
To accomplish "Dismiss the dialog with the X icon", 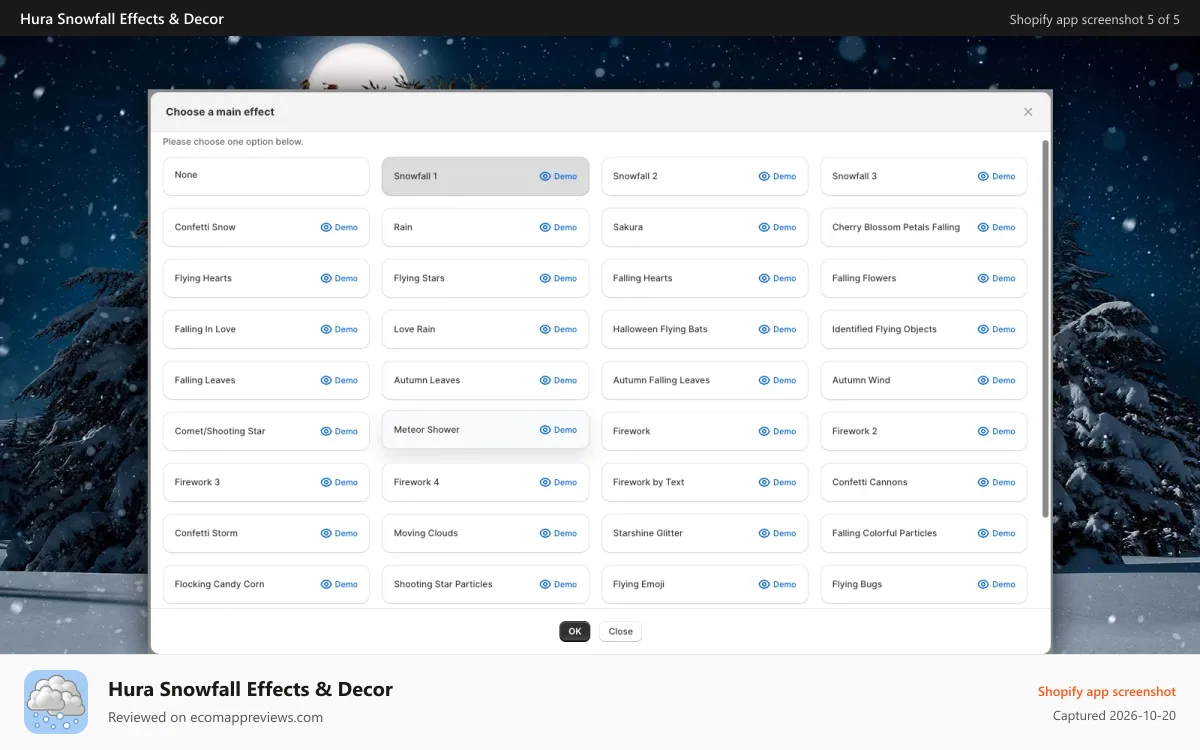I will tap(1028, 112).
